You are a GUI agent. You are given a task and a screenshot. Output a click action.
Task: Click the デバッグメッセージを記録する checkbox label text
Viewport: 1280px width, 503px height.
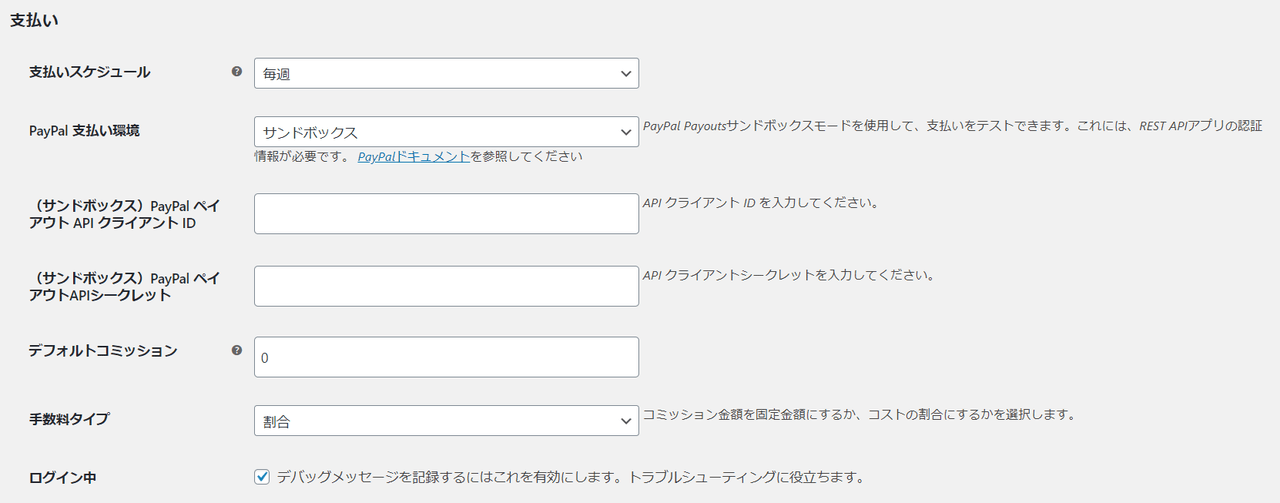(570, 477)
